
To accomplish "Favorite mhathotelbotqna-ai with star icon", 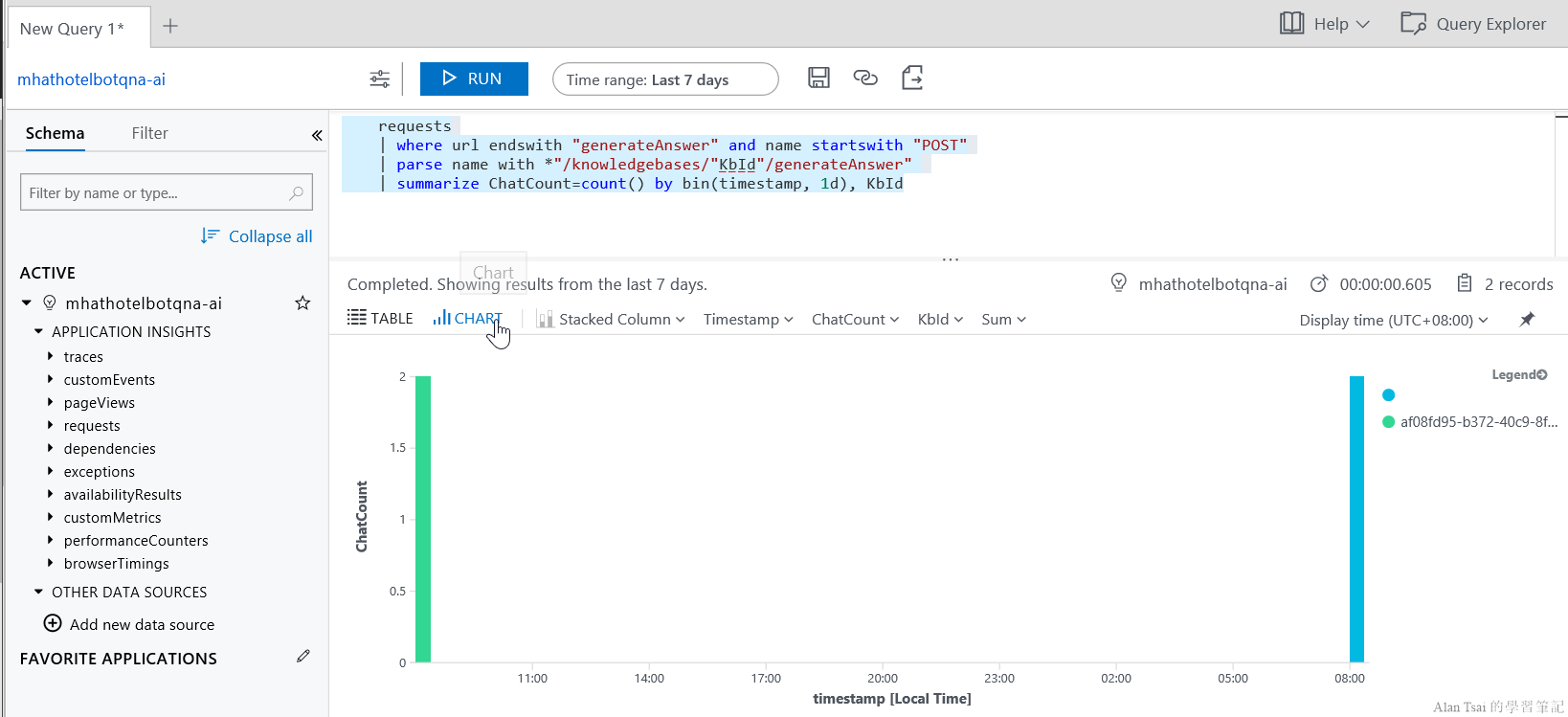I will 302,303.
